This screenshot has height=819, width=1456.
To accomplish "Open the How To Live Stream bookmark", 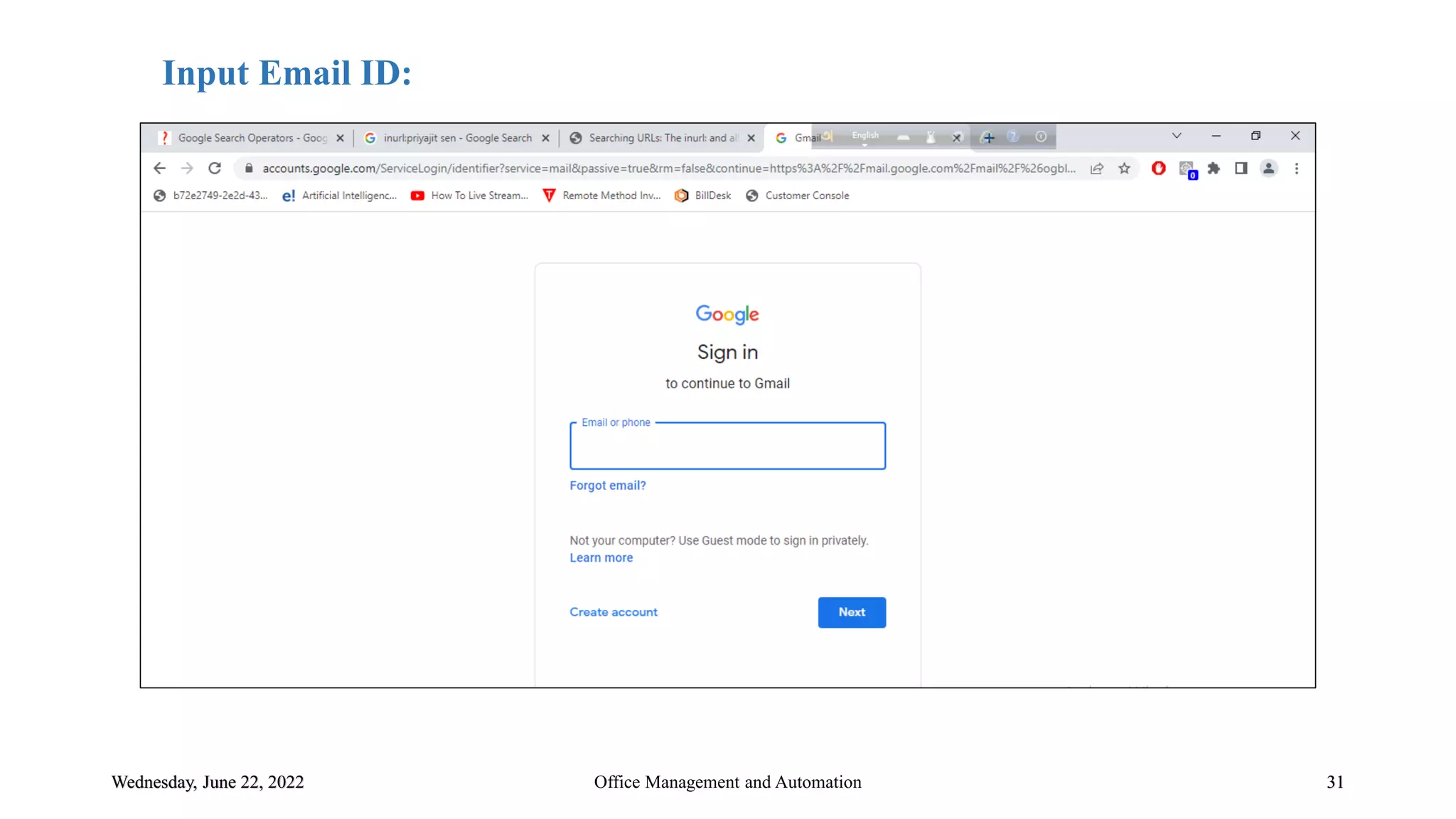I will click(469, 196).
